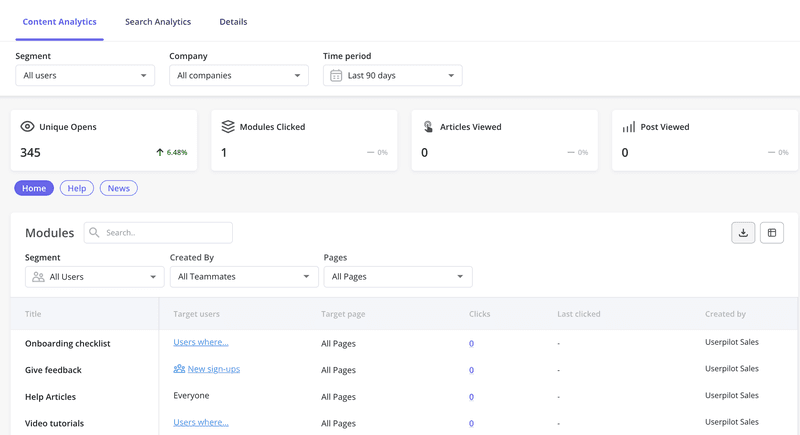Click the eye icon beside Unique Opens
Image resolution: width=800 pixels, height=435 pixels.
pyautogui.click(x=28, y=127)
